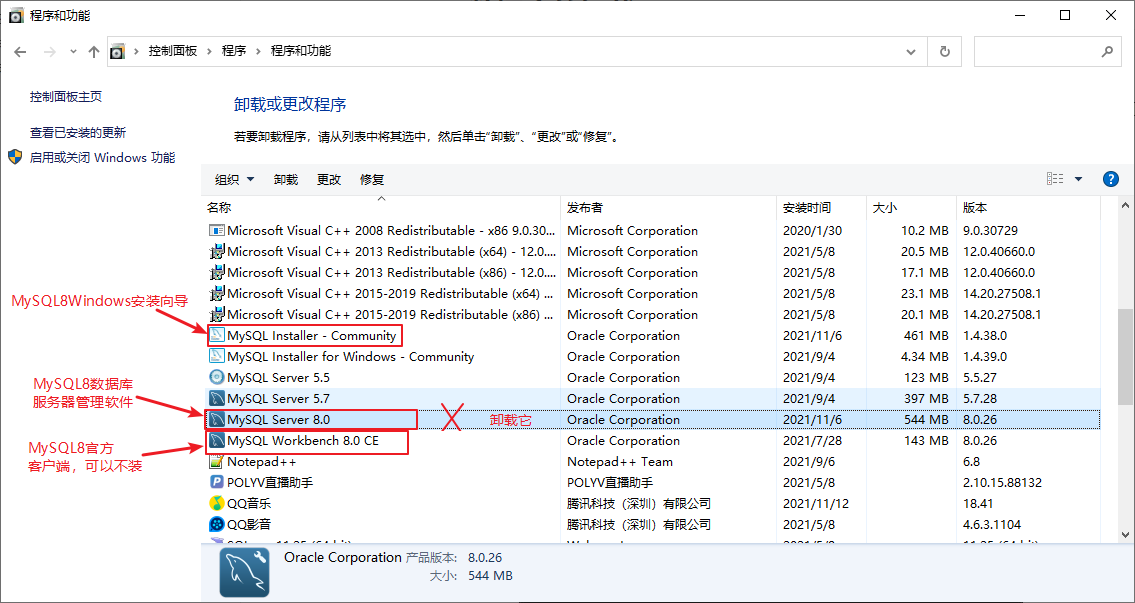The width and height of the screenshot is (1135, 603).
Task: Select the QQ音乐 row name
Action: pyautogui.click(x=249, y=503)
